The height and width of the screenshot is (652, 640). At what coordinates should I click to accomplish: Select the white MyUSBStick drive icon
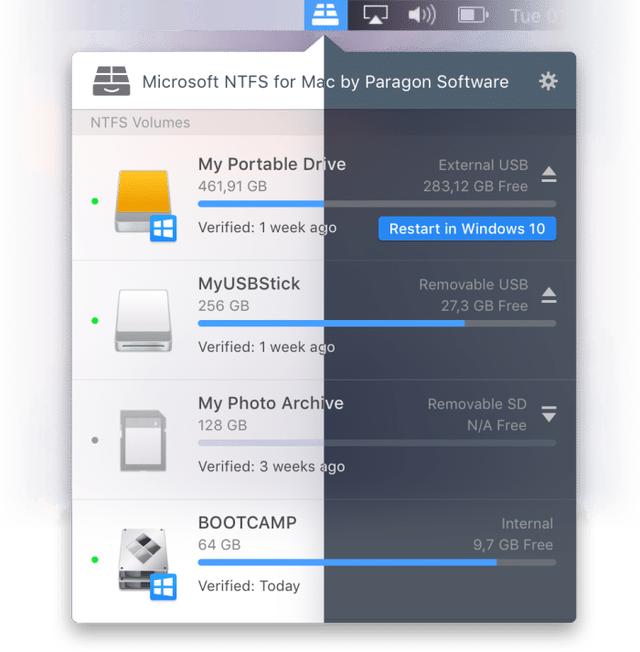click(143, 321)
